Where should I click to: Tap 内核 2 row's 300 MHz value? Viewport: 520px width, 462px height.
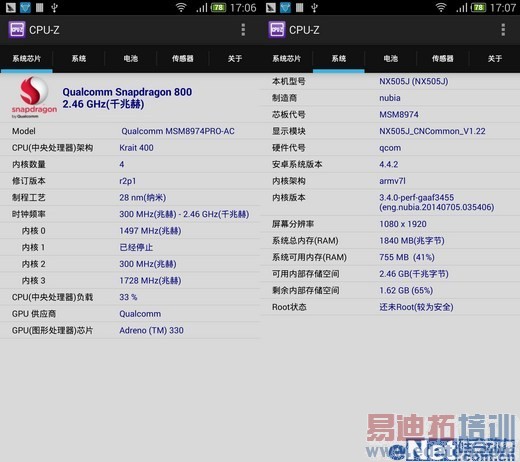[148, 264]
